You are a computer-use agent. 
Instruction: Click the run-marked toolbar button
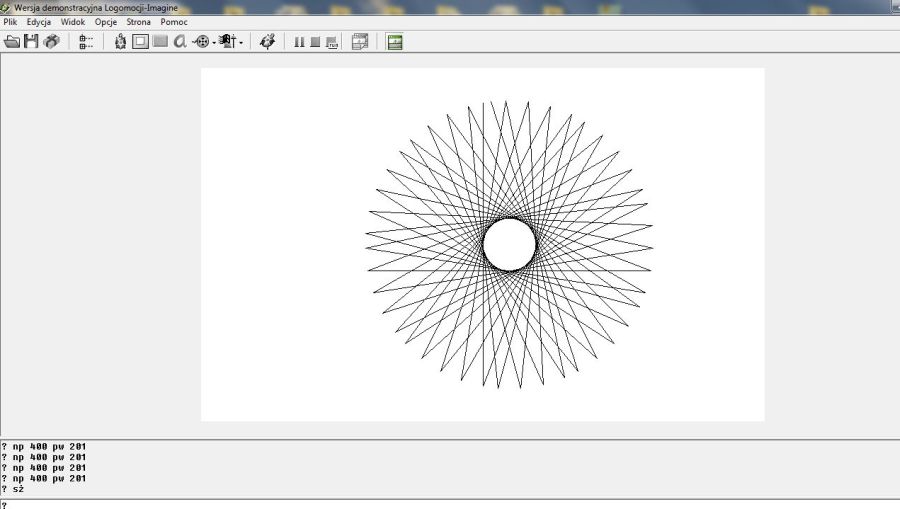coord(332,42)
